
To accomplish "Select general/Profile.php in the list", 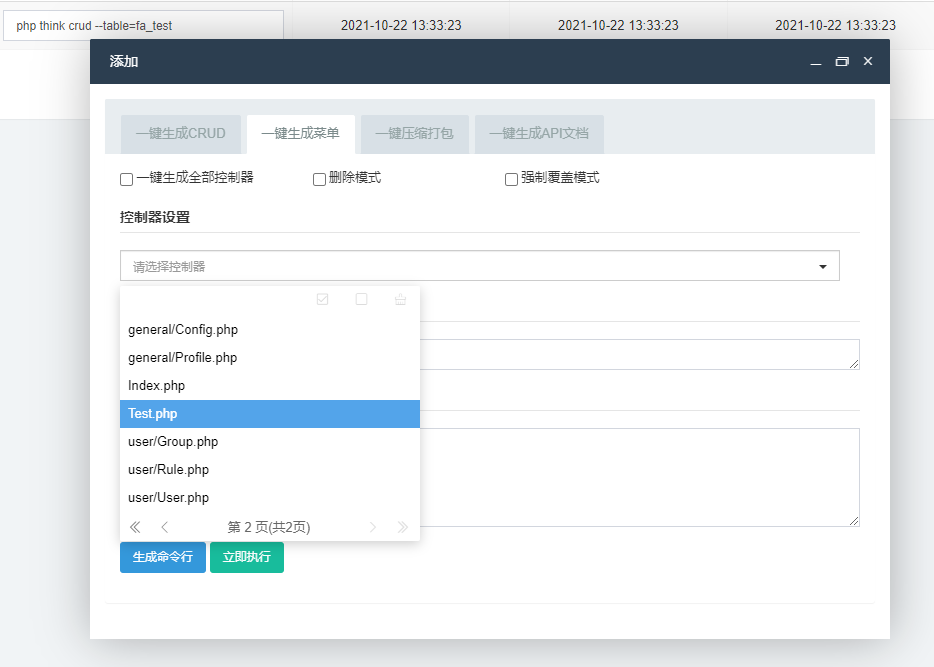I will (x=182, y=357).
